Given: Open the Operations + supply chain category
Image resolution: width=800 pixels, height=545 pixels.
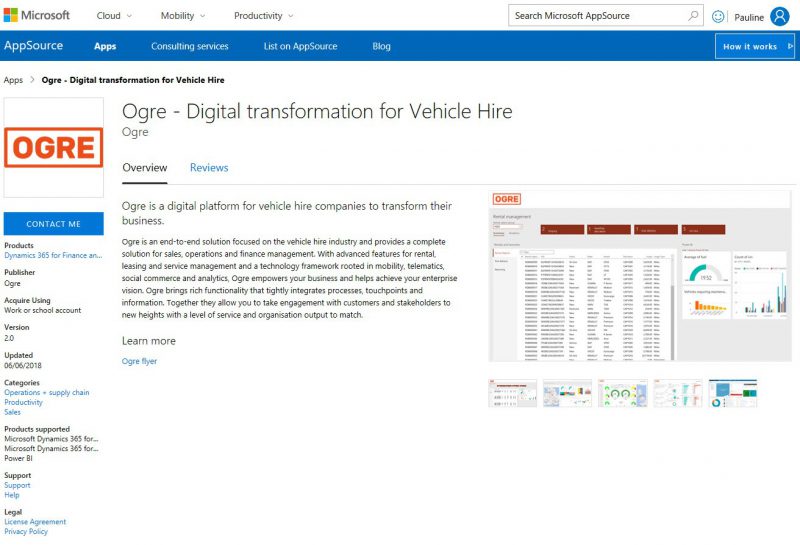Looking at the screenshot, I should [x=46, y=392].
